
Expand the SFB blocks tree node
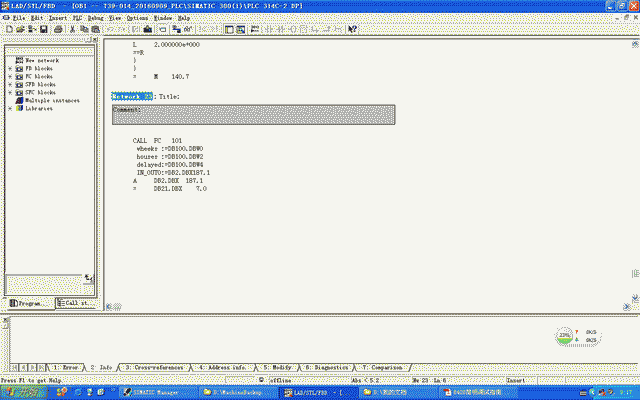(x=9, y=84)
